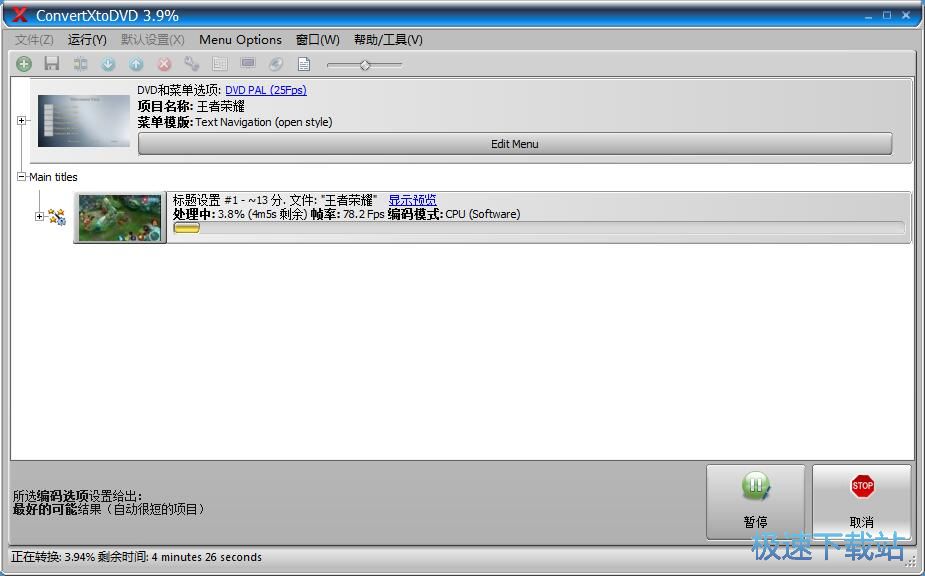Click the 取消 stop button
This screenshot has width=925, height=576.
click(862, 502)
